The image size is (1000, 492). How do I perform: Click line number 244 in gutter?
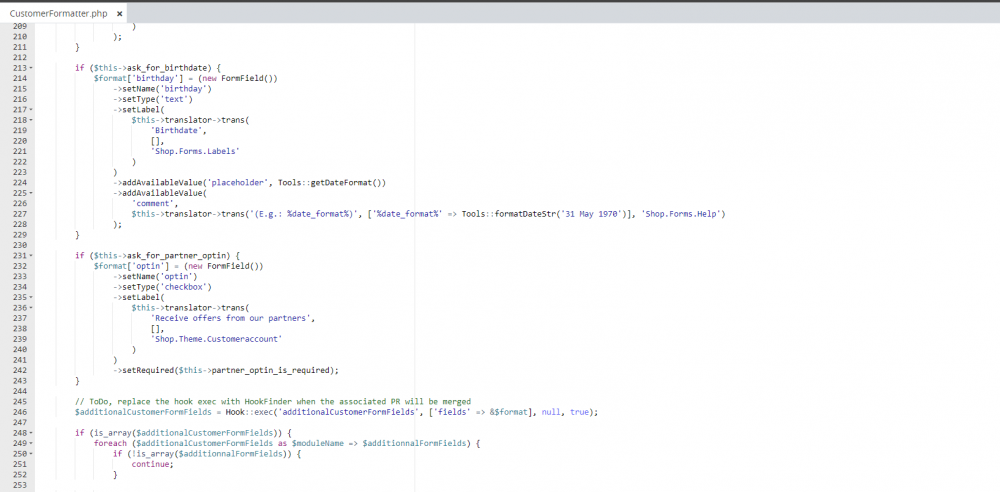coord(19,391)
